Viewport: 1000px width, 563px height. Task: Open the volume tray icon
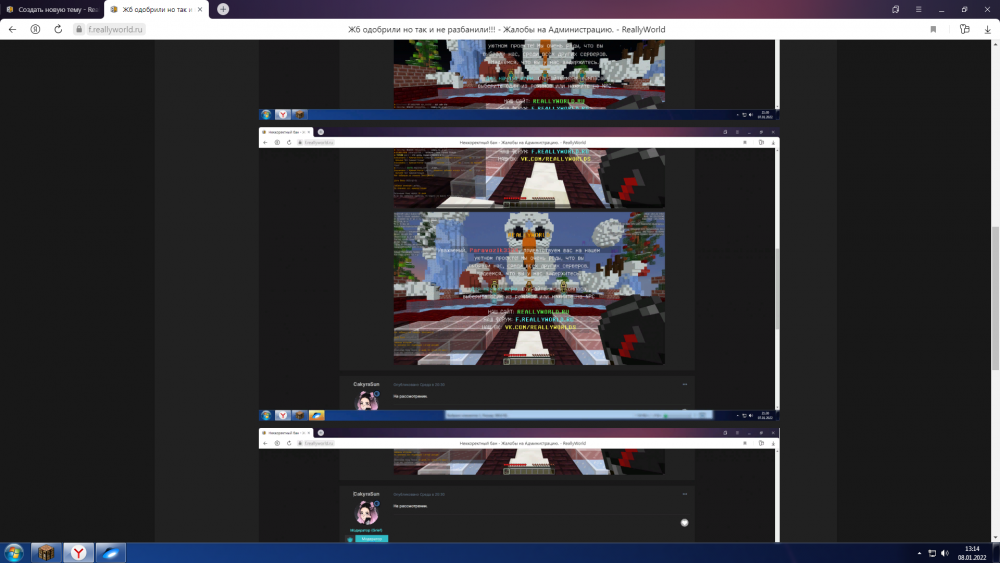pos(945,553)
